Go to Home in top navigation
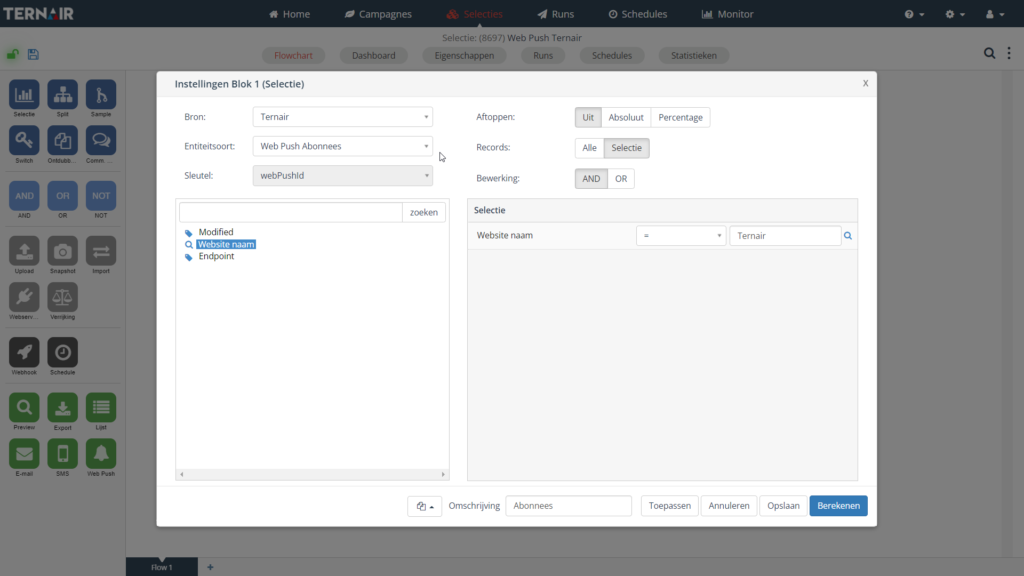The image size is (1024, 576). click(289, 14)
